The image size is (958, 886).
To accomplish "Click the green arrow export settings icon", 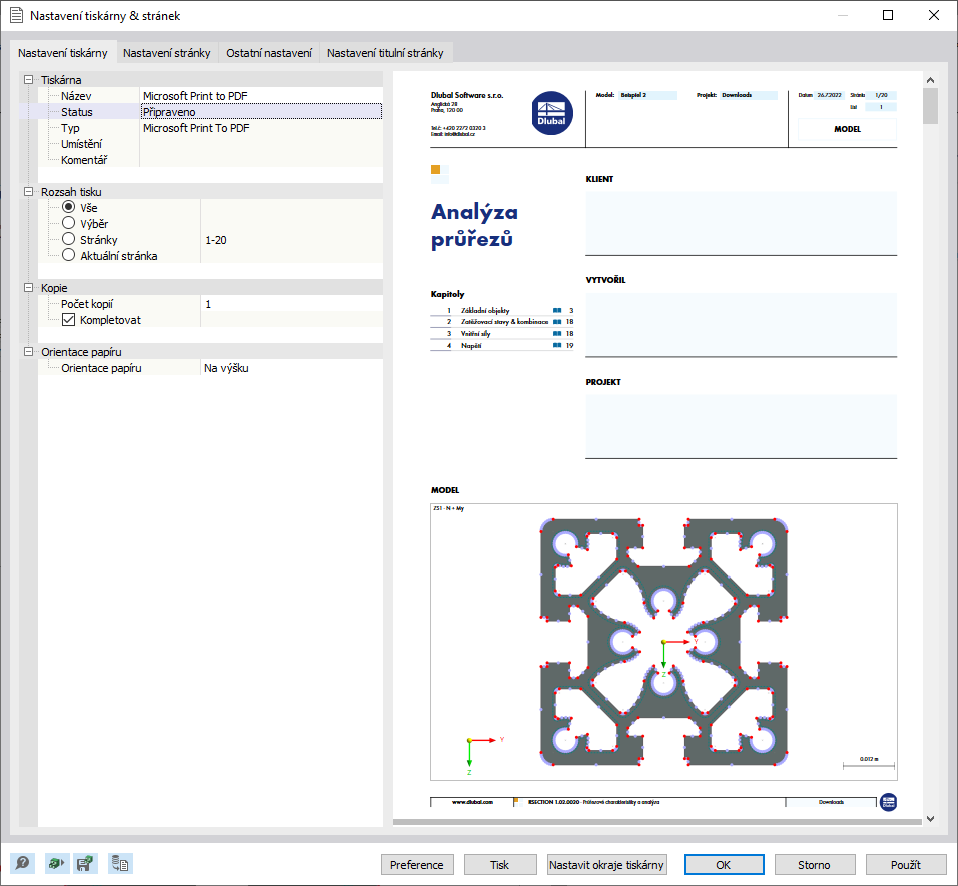I will (57, 863).
